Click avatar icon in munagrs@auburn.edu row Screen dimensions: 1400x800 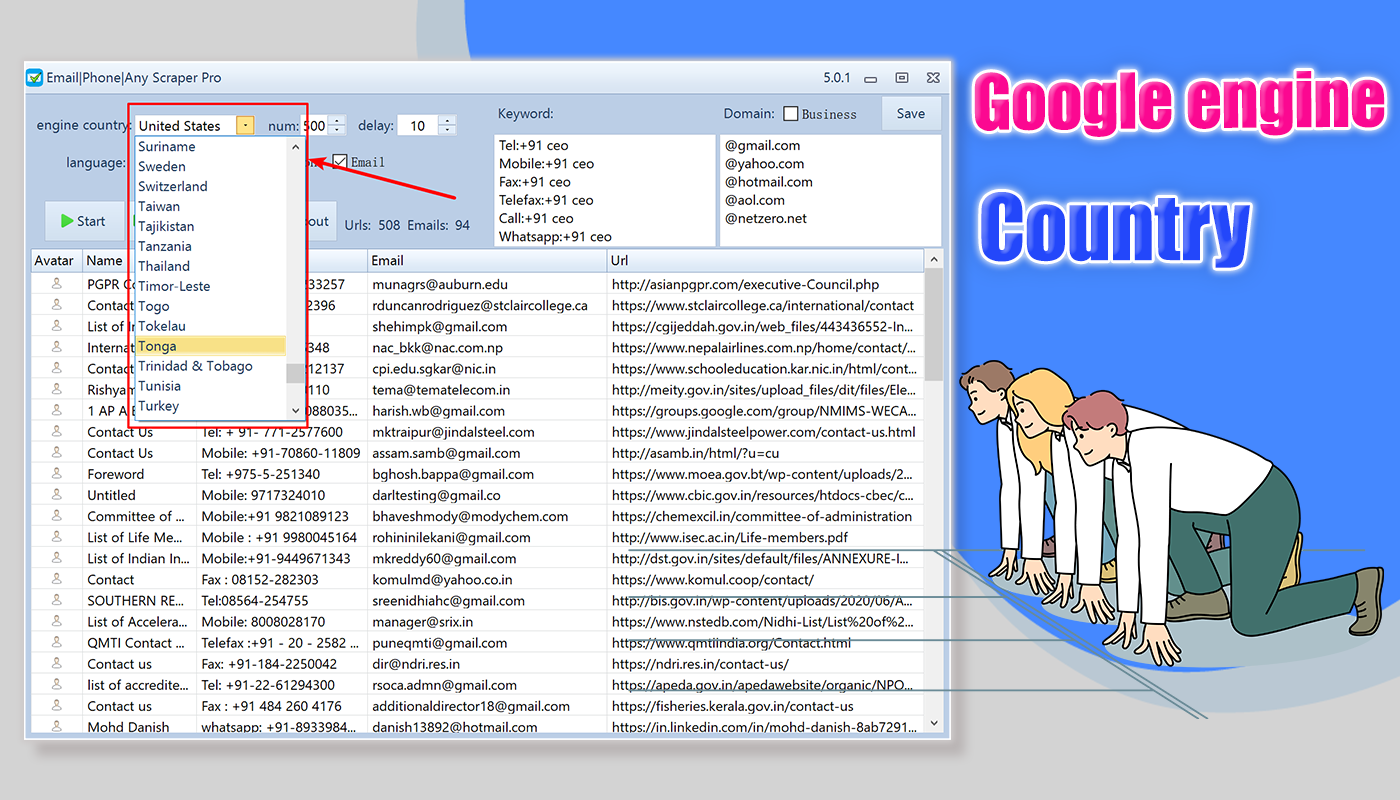pyautogui.click(x=57, y=284)
